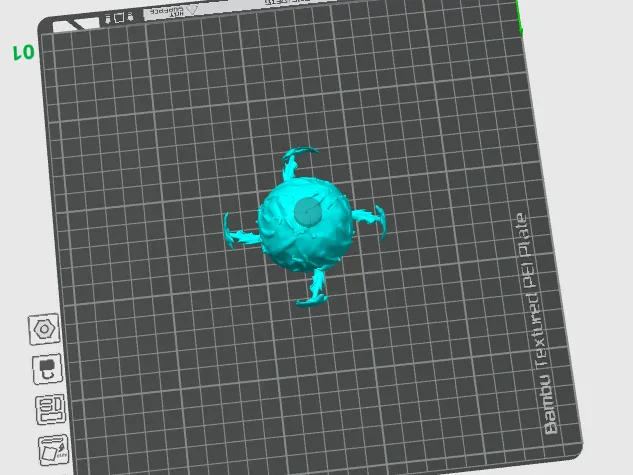Toggle the plate lock icon
633x475 pixels.
coord(48,369)
